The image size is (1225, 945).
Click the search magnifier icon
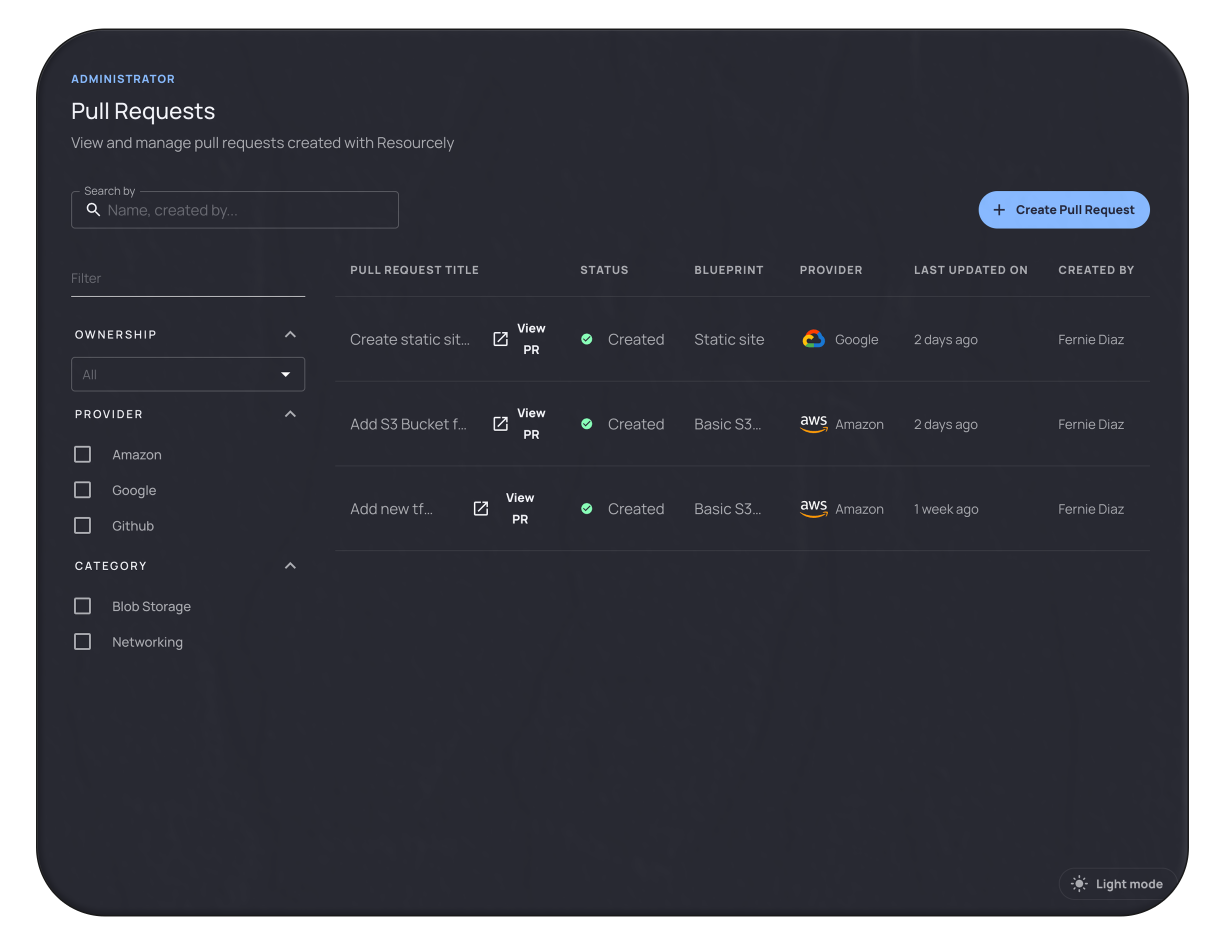pos(93,210)
